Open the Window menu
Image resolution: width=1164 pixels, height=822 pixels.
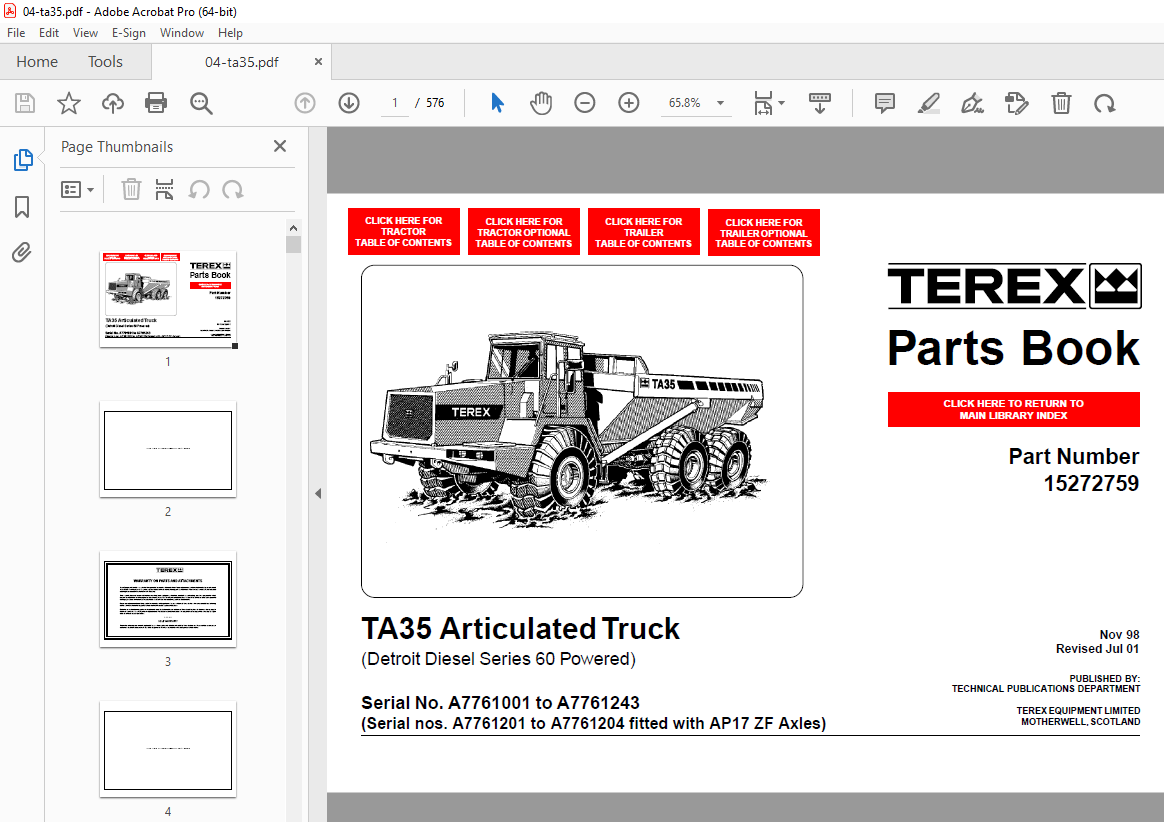point(182,33)
